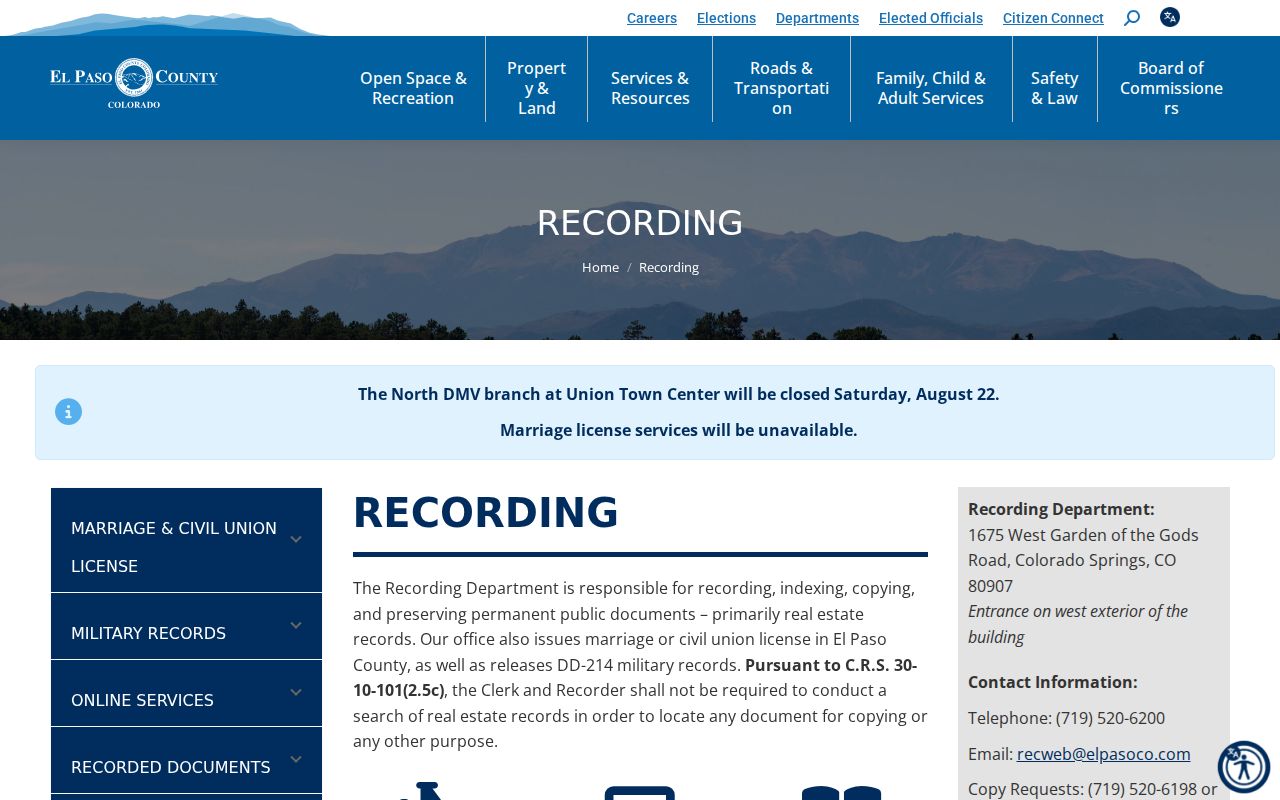
Task: Open the Services & Resources menu
Action: coord(650,88)
